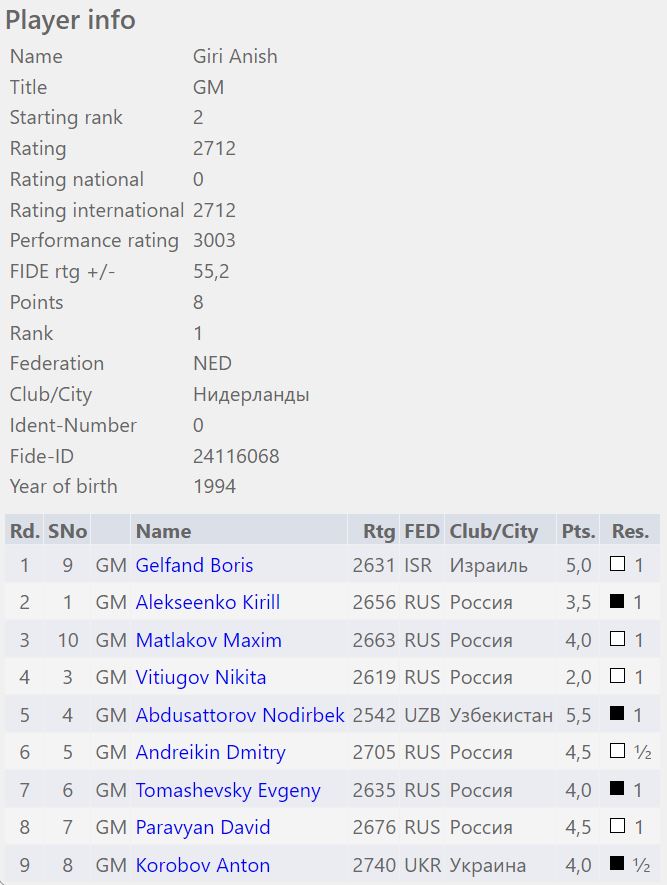Open Gelfand Boris player link
667x885 pixels.
point(194,565)
